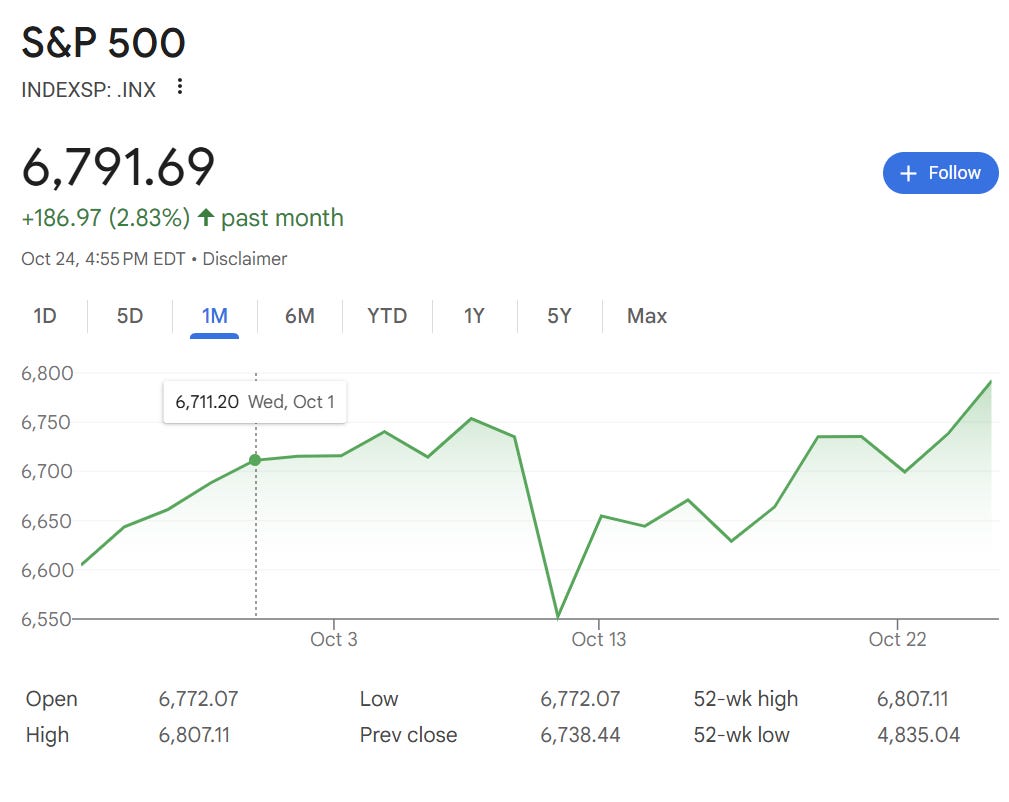Viewport: 1009px width, 802px height.
Task: Click the +186.97 (2.83%) change value
Action: coord(106,218)
